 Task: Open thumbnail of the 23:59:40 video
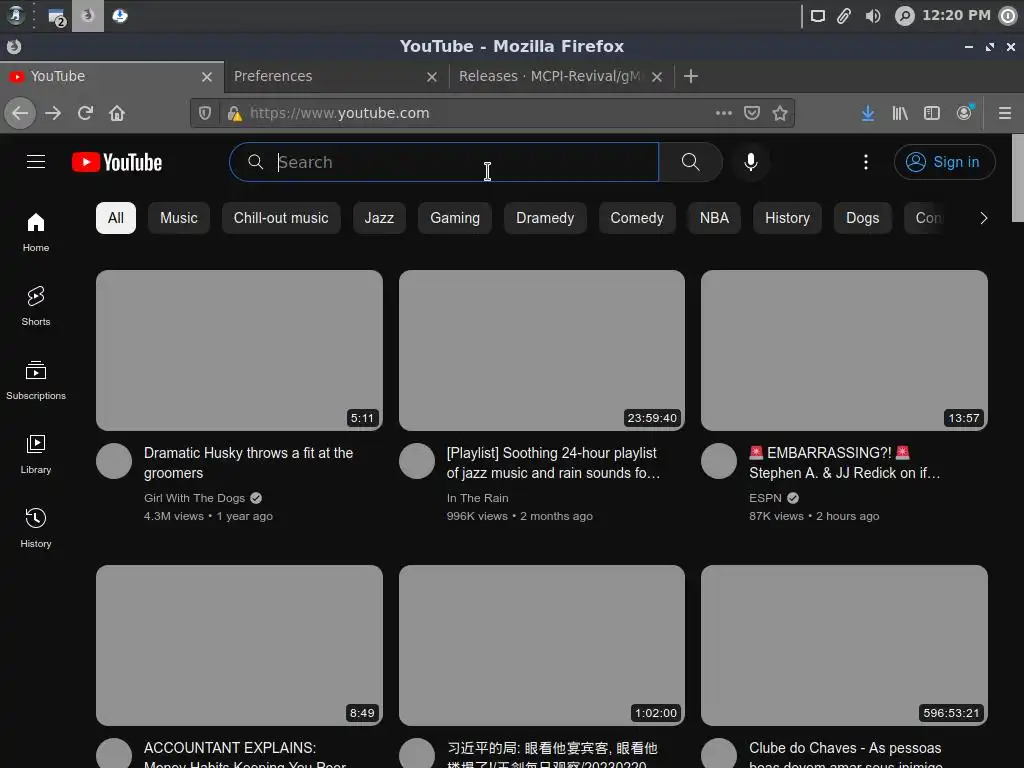coord(542,351)
